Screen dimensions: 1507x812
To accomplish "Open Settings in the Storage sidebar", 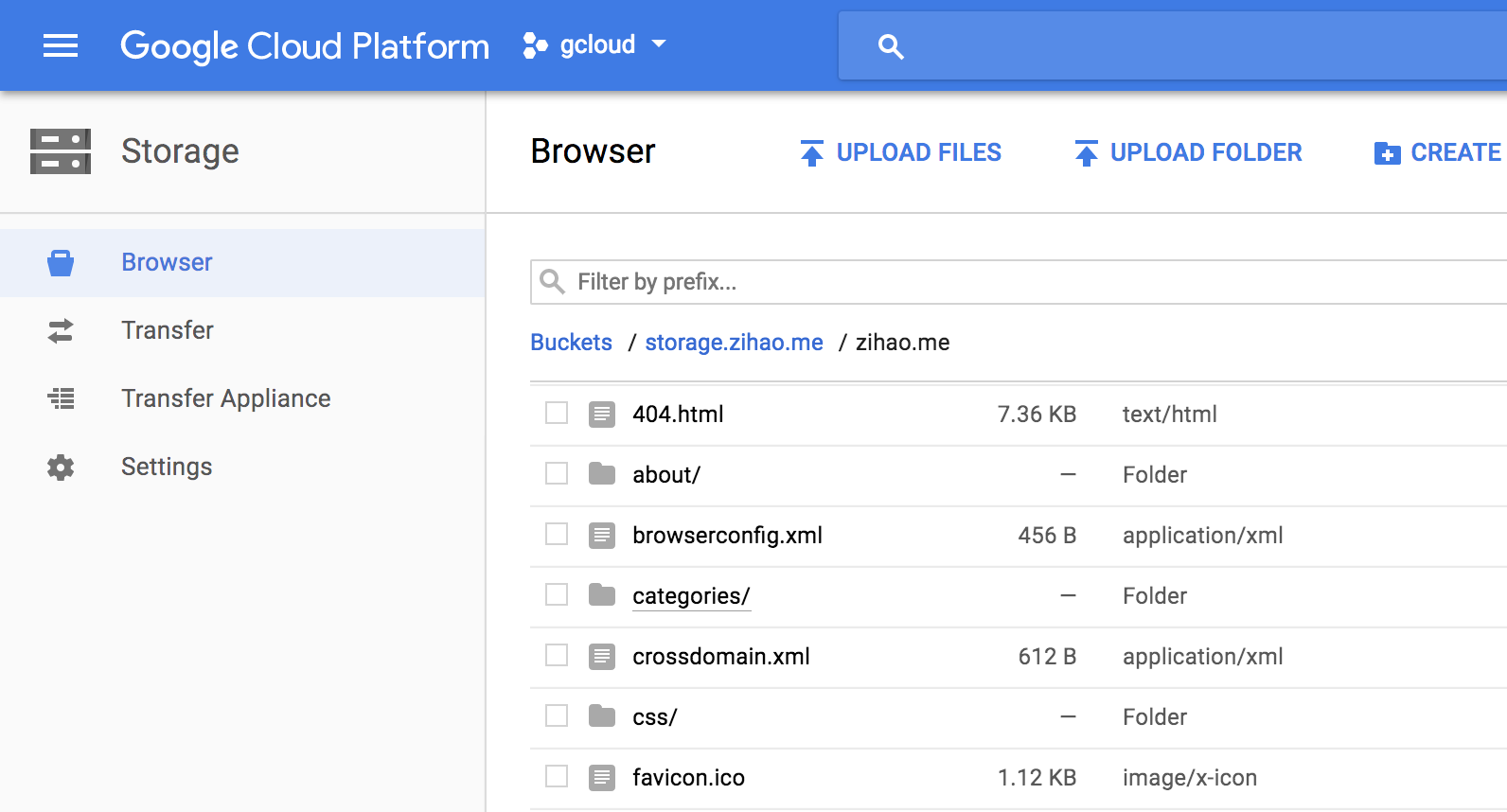I will click(242, 467).
